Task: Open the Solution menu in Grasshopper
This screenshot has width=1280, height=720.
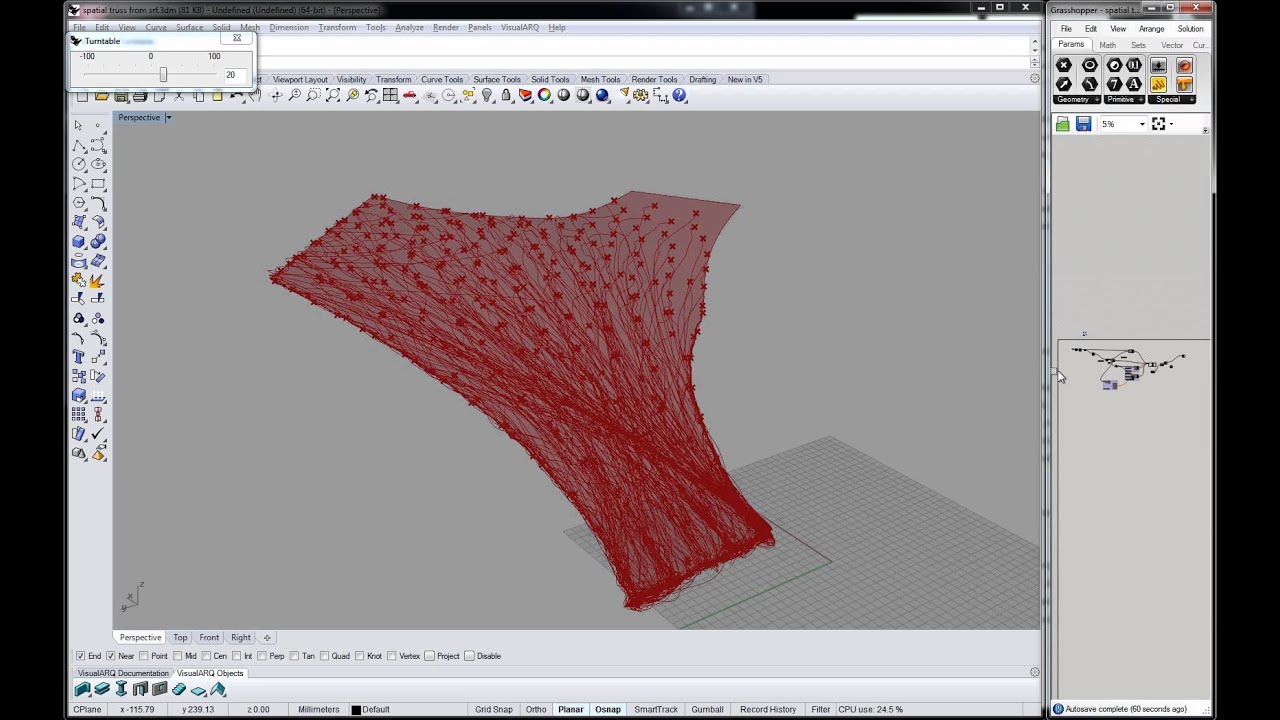Action: pos(1190,29)
